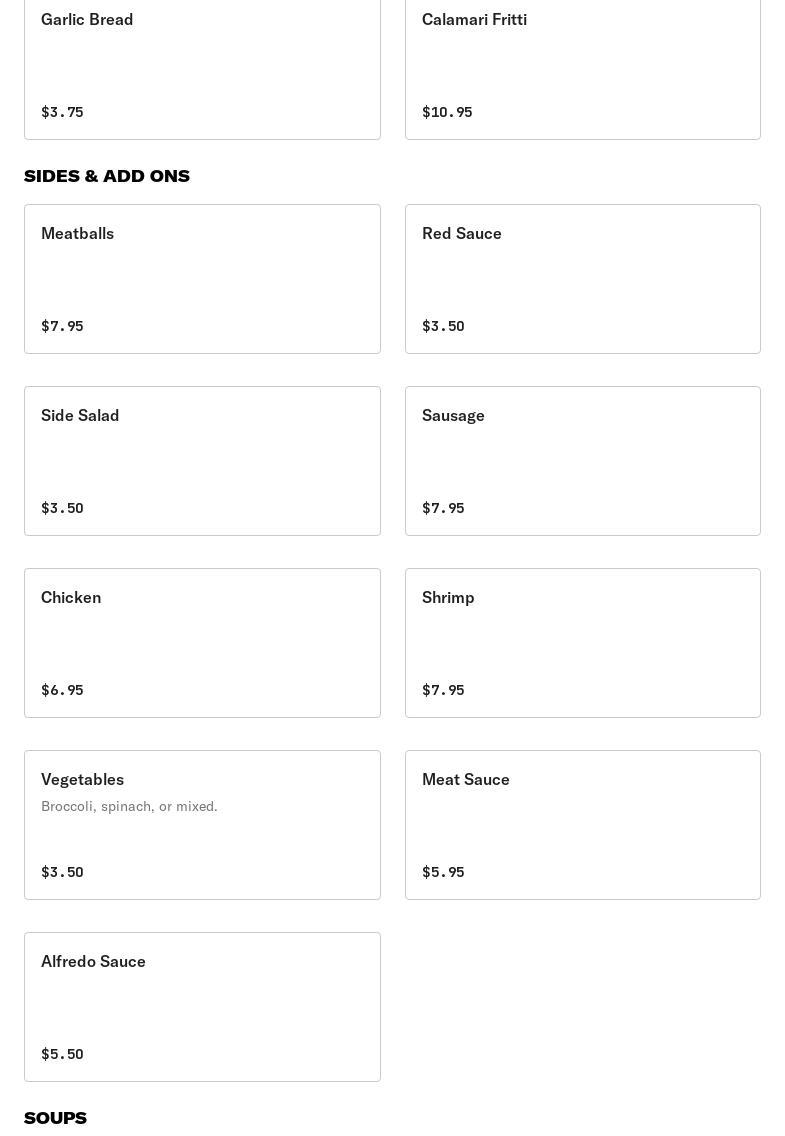Select the Sausage add-on card
This screenshot has height=1136, width=785.
(582, 460)
